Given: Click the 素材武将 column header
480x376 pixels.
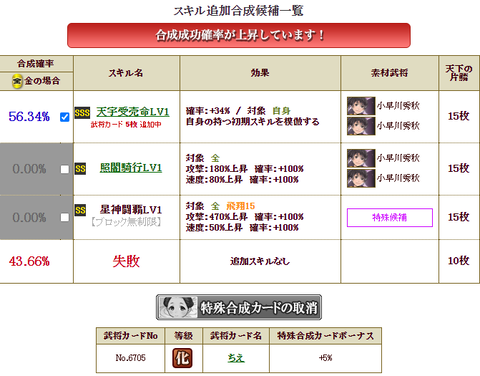Looking at the screenshot, I should (390, 73).
